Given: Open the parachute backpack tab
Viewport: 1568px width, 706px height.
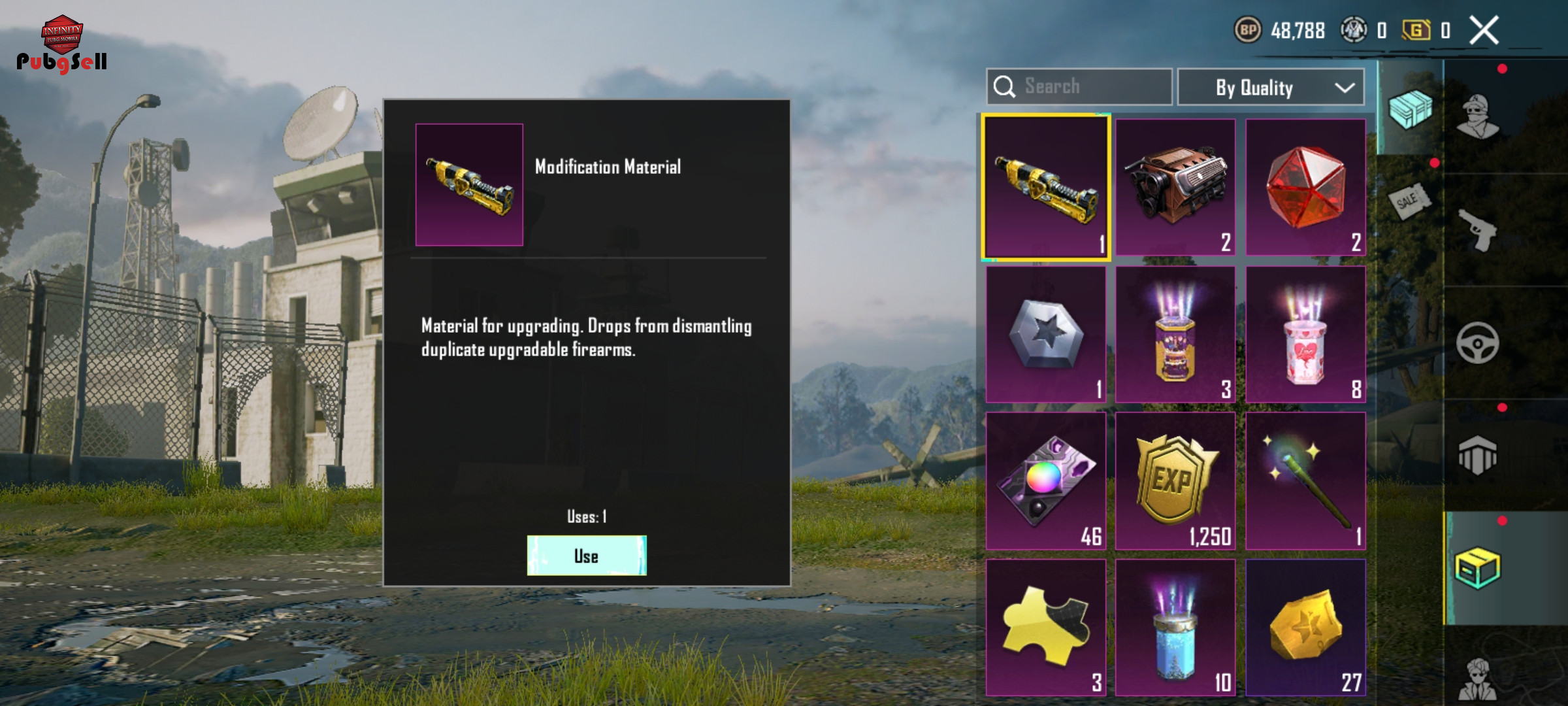Looking at the screenshot, I should (x=1478, y=456).
